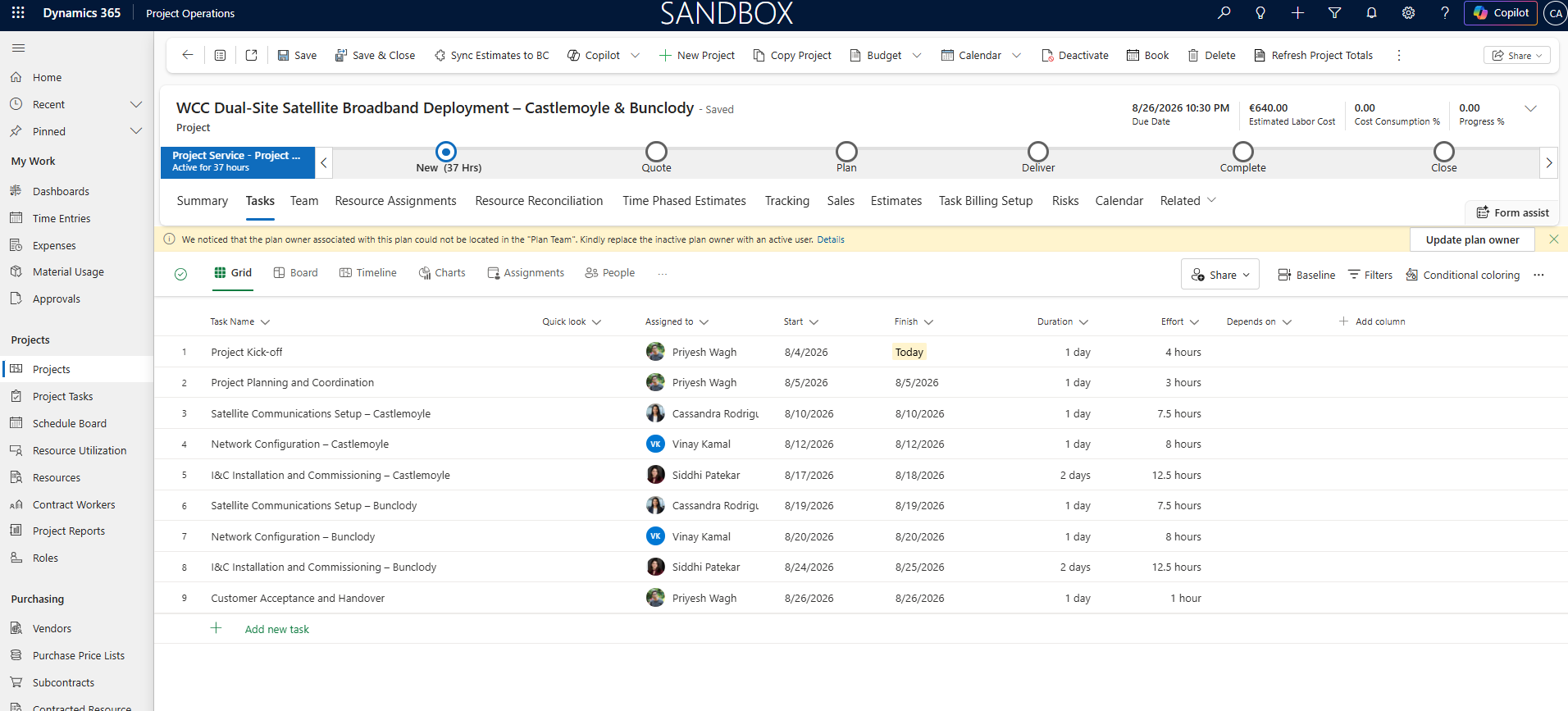This screenshot has height=711, width=1568.
Task: Click Copy Project command
Action: (x=792, y=55)
